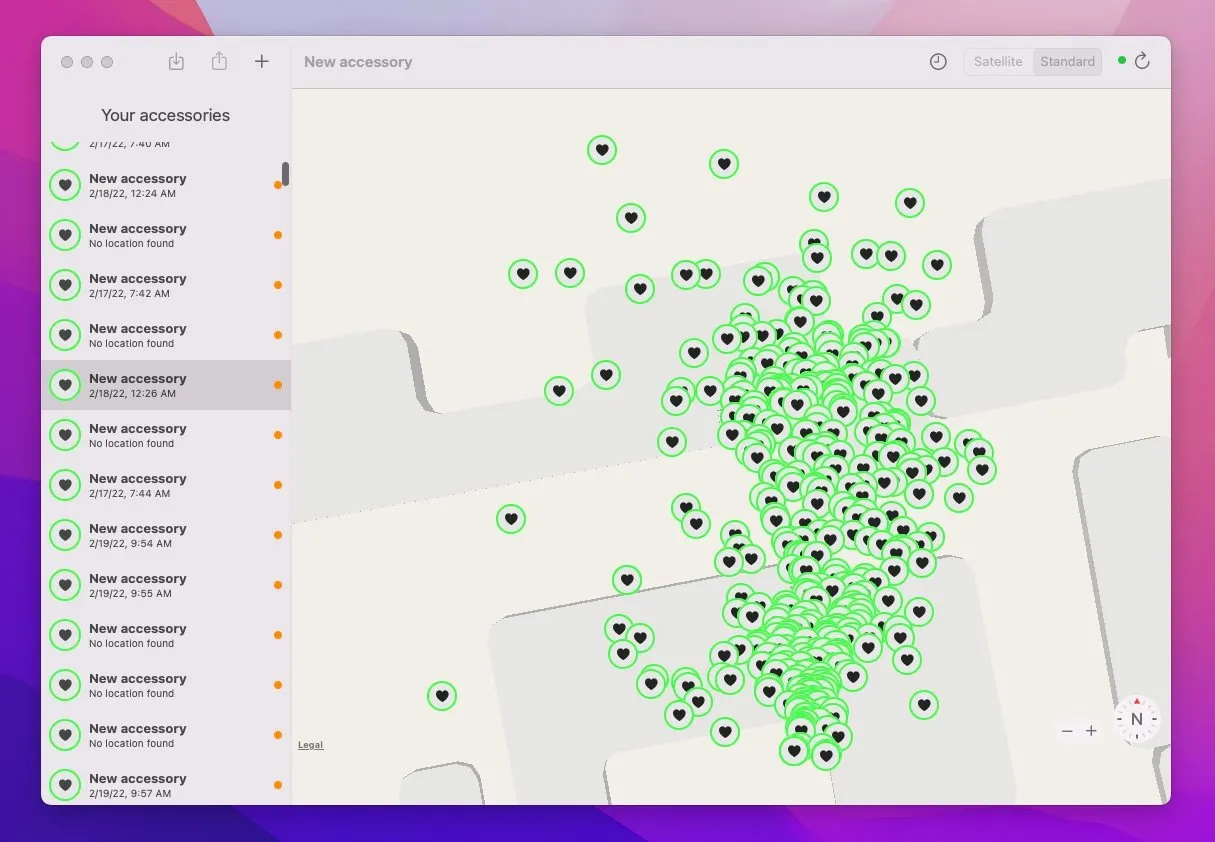The height and width of the screenshot is (842, 1215).
Task: Click the refresh reload icon
Action: pyautogui.click(x=1143, y=61)
